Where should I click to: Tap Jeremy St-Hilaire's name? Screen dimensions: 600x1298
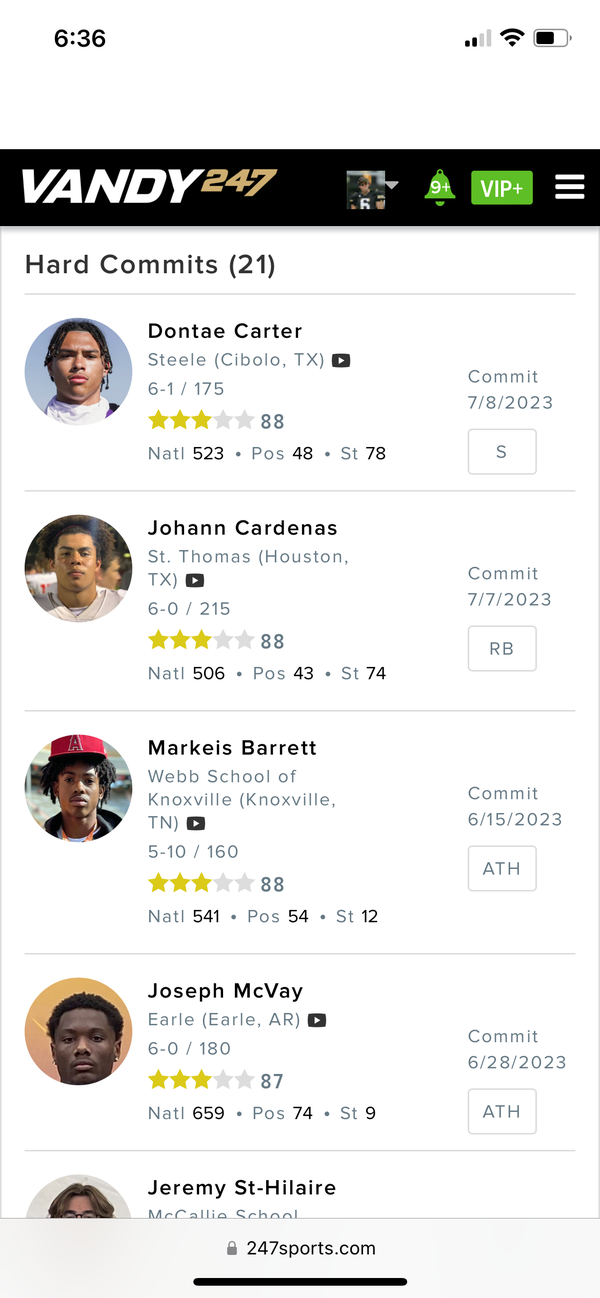[242, 1188]
